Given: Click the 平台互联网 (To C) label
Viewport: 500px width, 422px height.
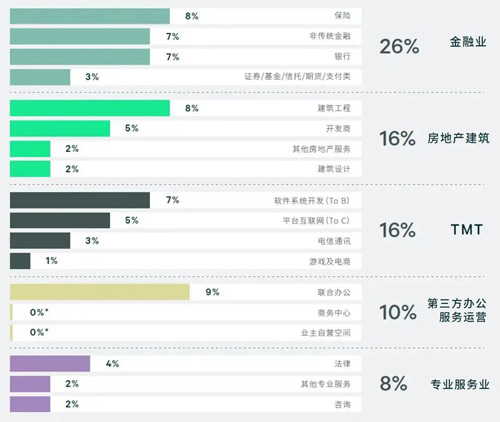Looking at the screenshot, I should [x=316, y=221].
